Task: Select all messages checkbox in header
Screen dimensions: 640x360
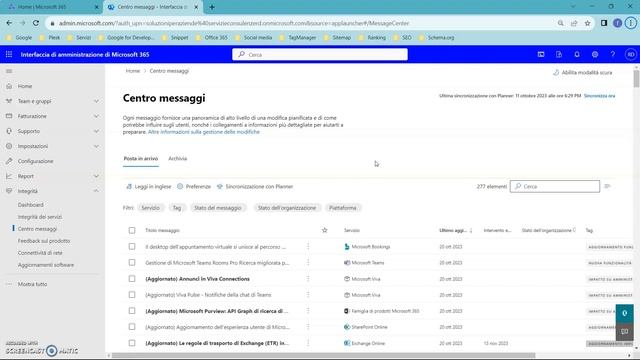Action: click(132, 230)
